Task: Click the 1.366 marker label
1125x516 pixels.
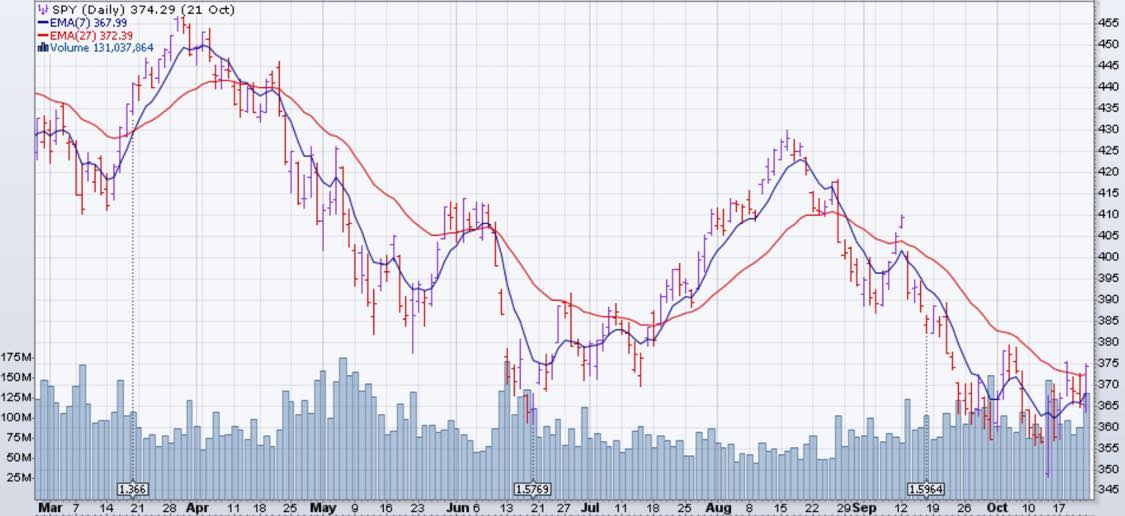Action: (x=132, y=489)
